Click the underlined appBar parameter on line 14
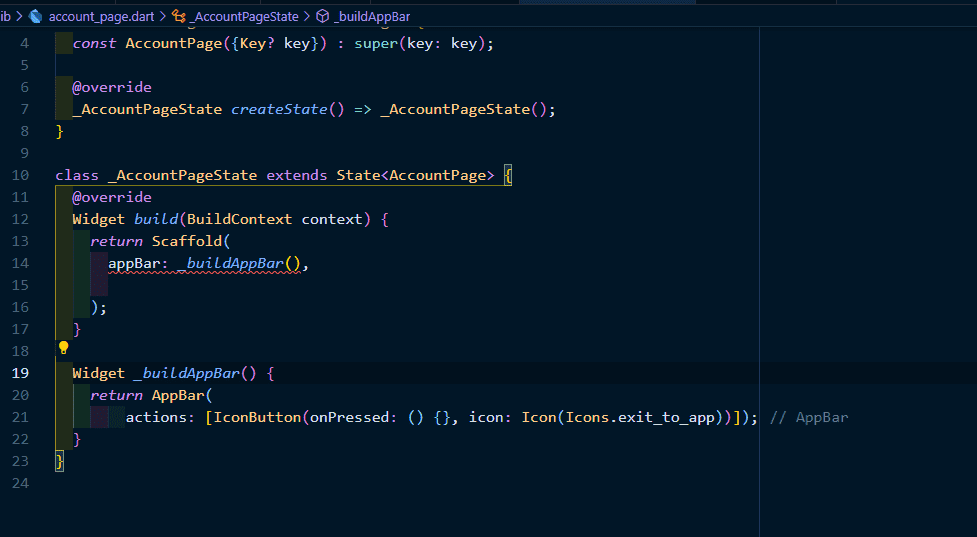 point(134,264)
